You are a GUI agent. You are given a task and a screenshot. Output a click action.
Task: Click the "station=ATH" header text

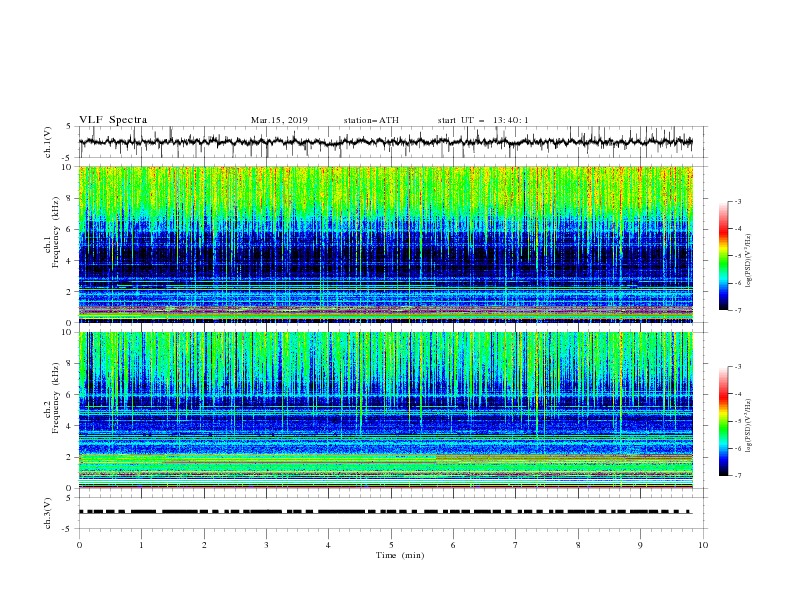[371, 120]
